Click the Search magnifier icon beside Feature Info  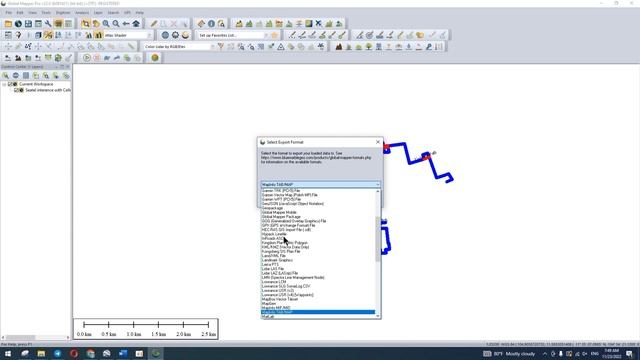pyautogui.click(x=221, y=24)
